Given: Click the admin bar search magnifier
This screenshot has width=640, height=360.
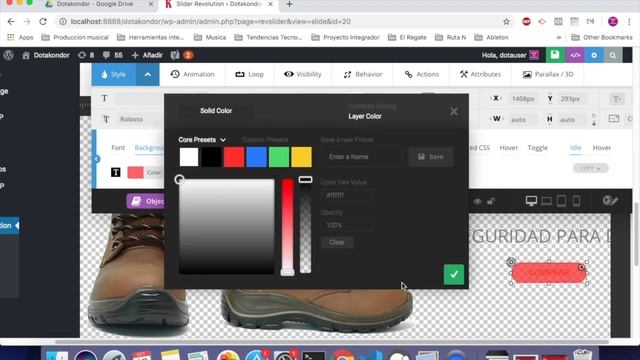Looking at the screenshot, I should tap(613, 55).
